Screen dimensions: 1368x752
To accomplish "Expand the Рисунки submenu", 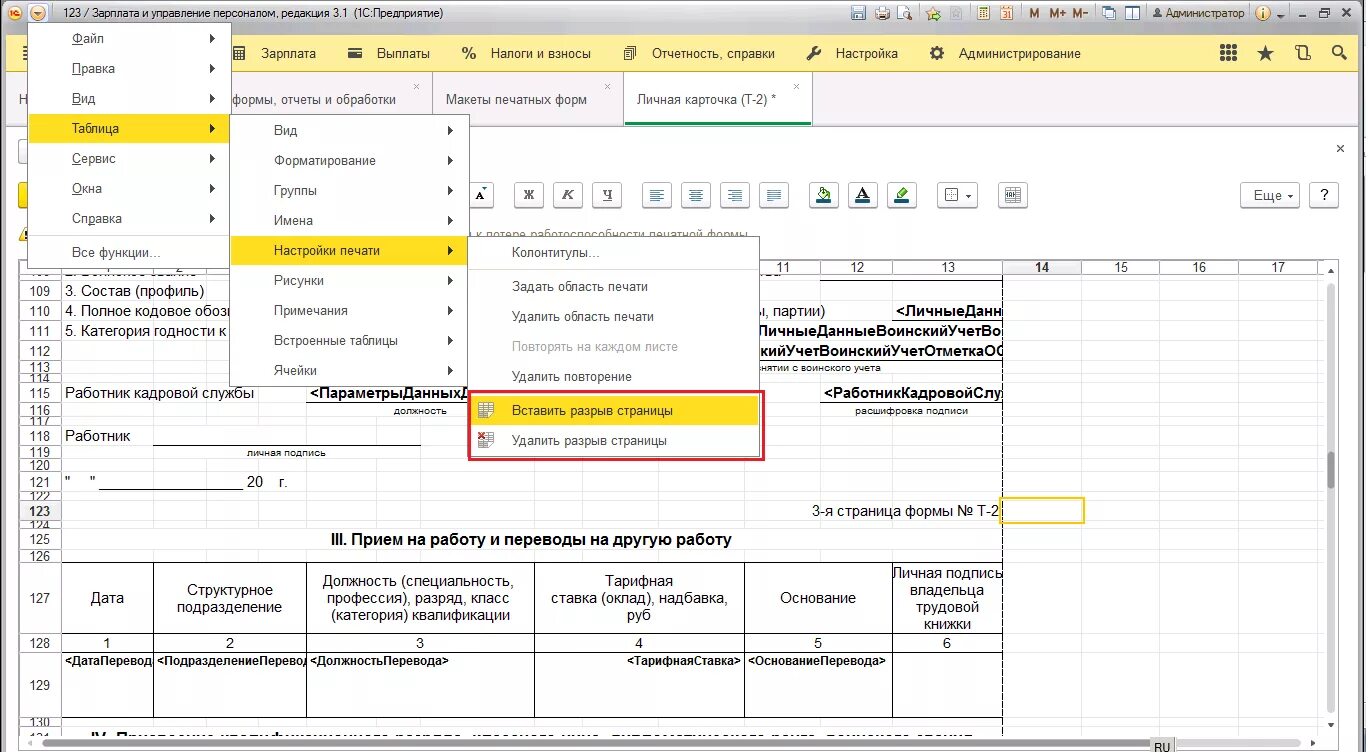I will pos(349,281).
